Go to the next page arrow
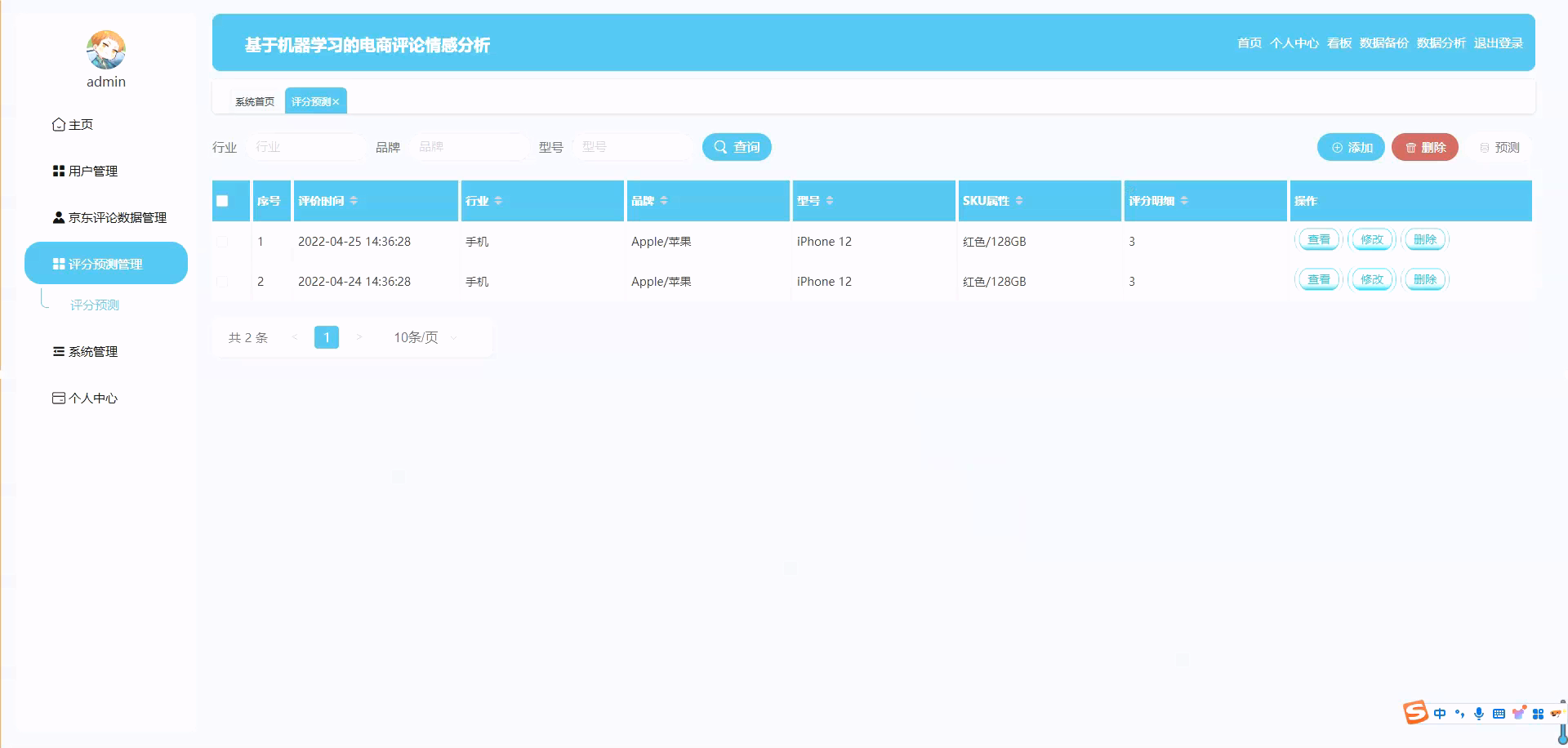The width and height of the screenshot is (1568, 748). coord(359,337)
